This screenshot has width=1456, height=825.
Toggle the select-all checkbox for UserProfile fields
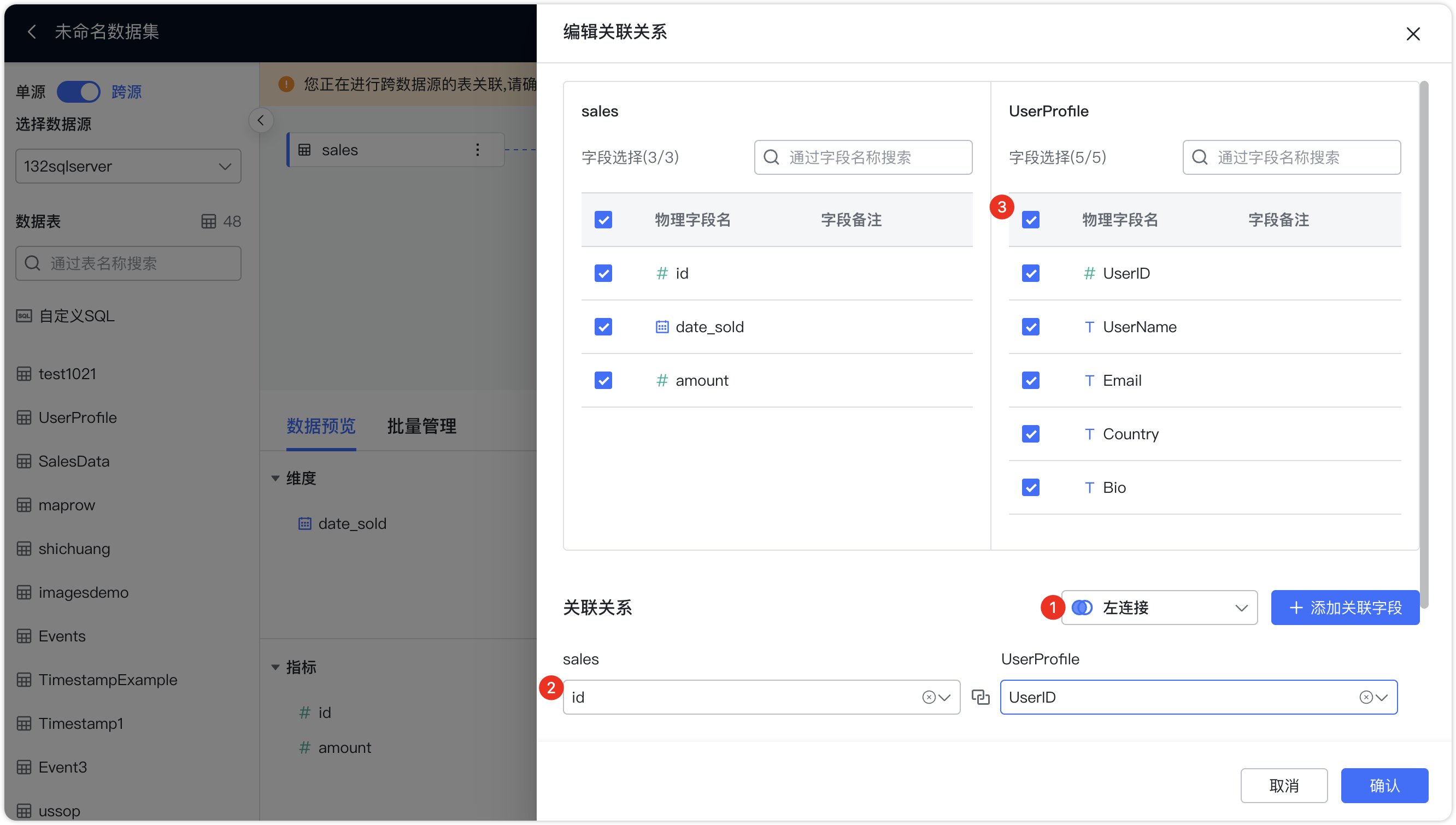point(1030,220)
